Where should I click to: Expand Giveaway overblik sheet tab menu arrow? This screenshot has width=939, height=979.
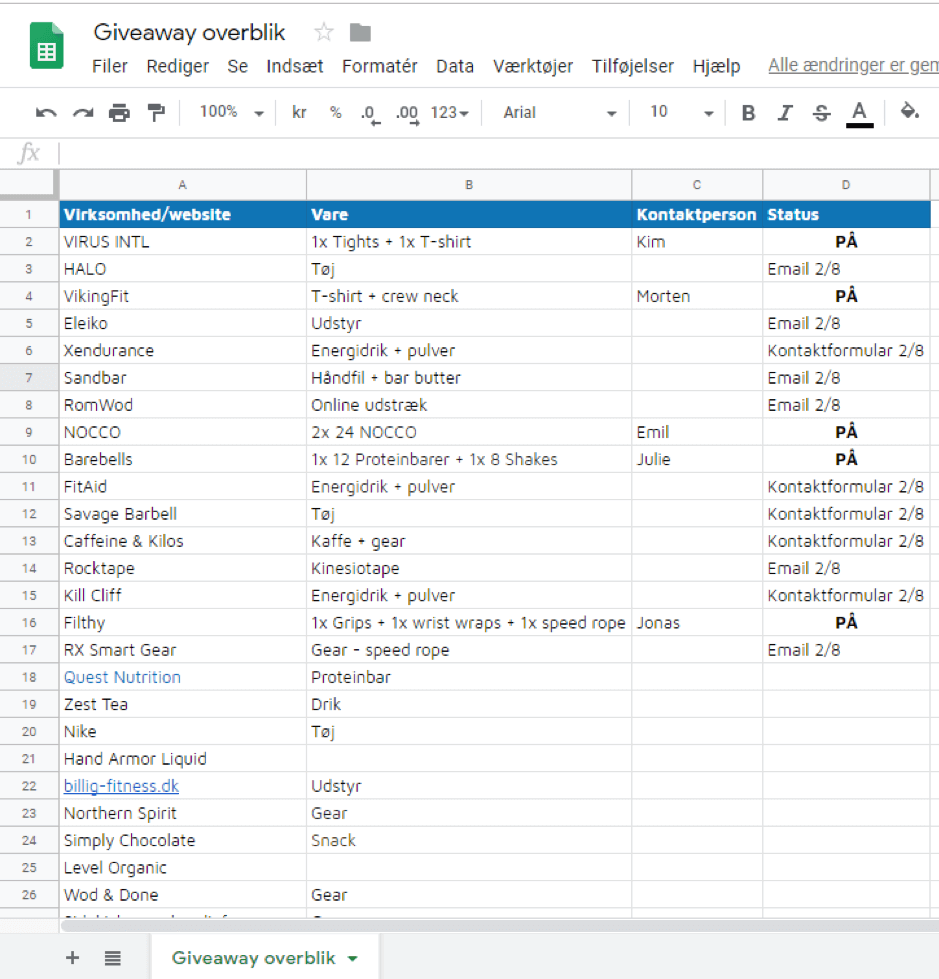(x=353, y=958)
